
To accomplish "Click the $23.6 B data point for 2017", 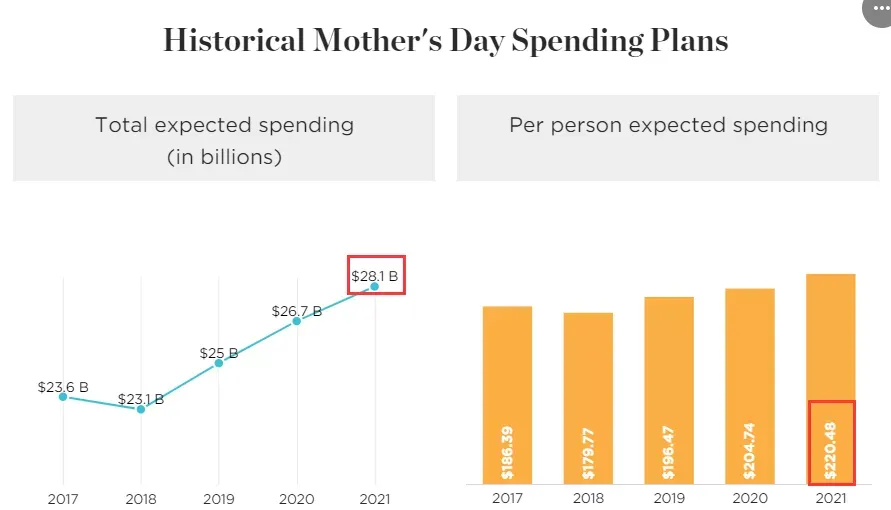I will tap(63, 396).
